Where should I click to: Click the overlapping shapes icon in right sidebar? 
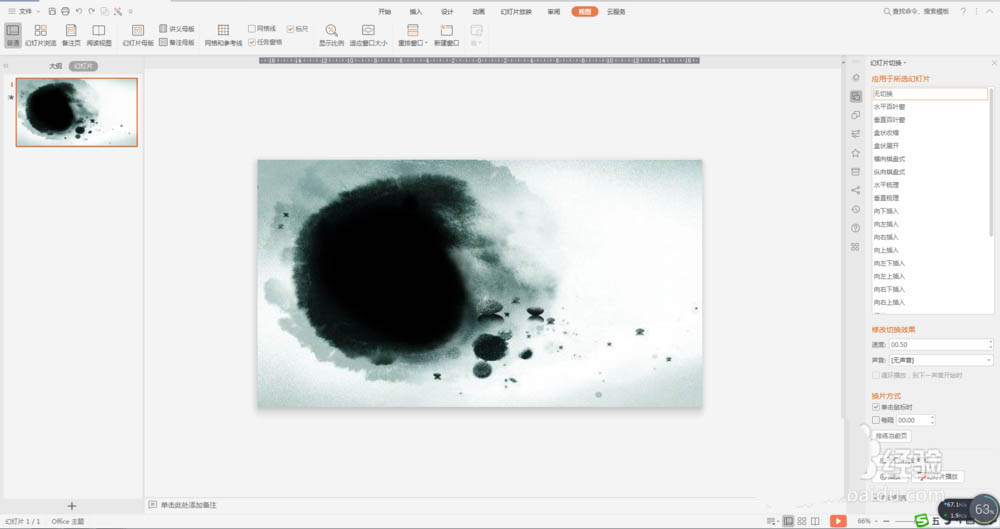tap(856, 115)
